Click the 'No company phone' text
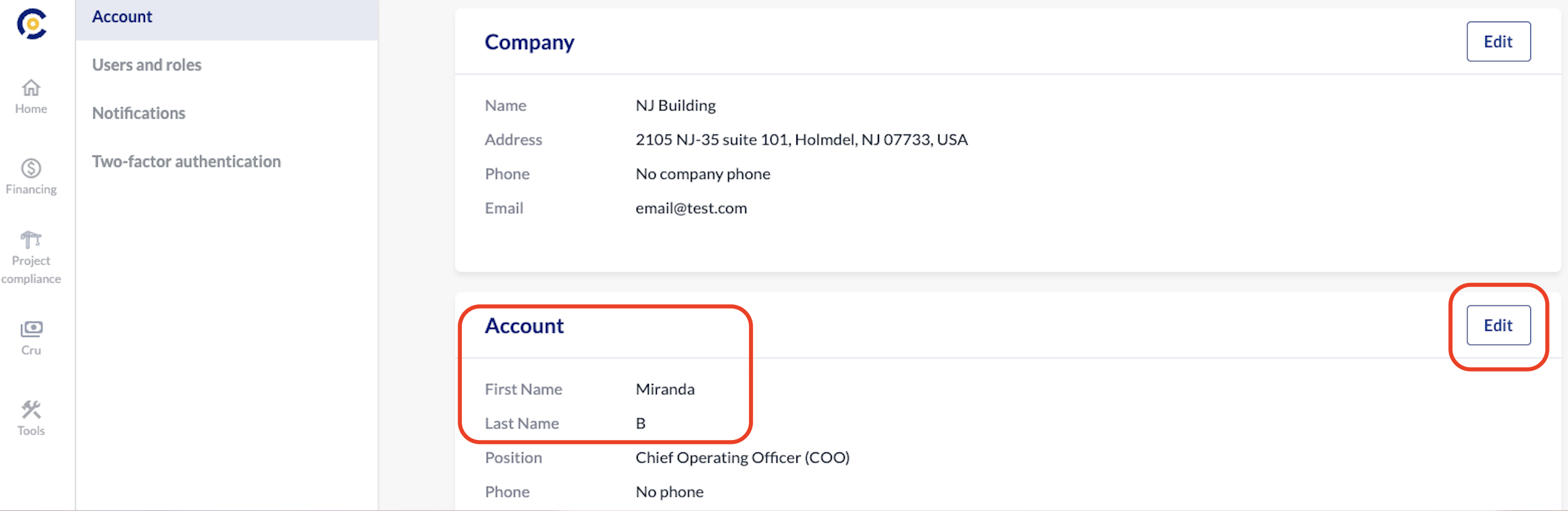 pos(703,174)
